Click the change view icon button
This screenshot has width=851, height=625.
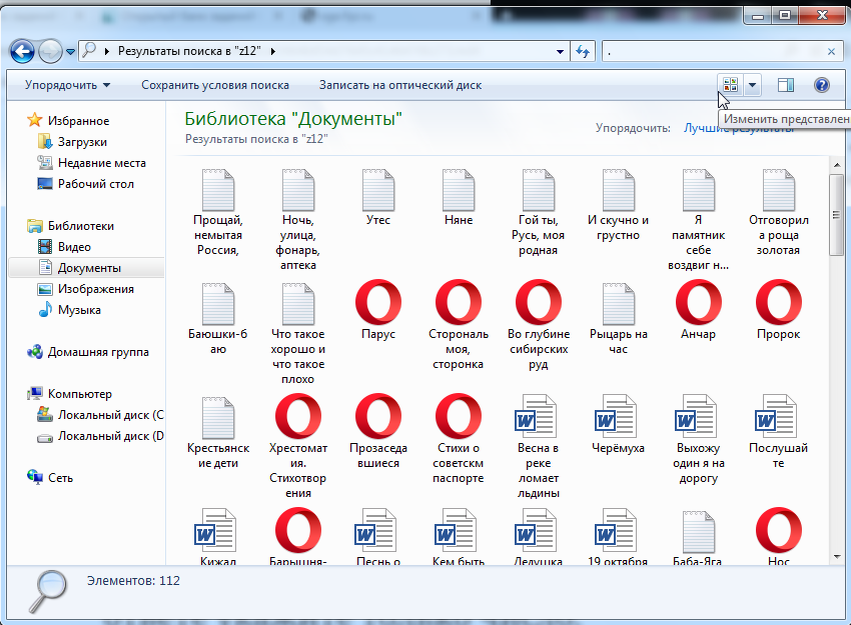click(x=731, y=85)
